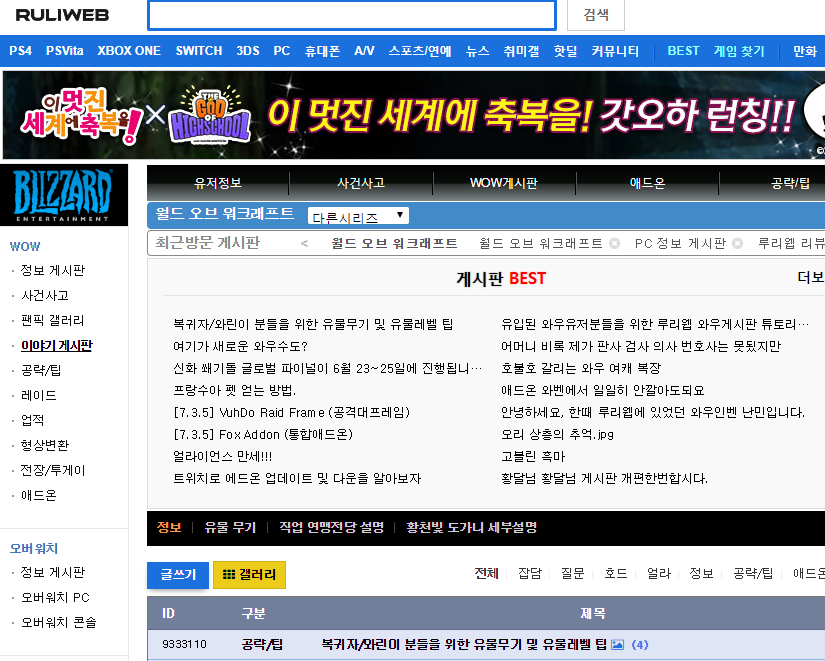Filter posts by 질문
825x661 pixels.
572,573
